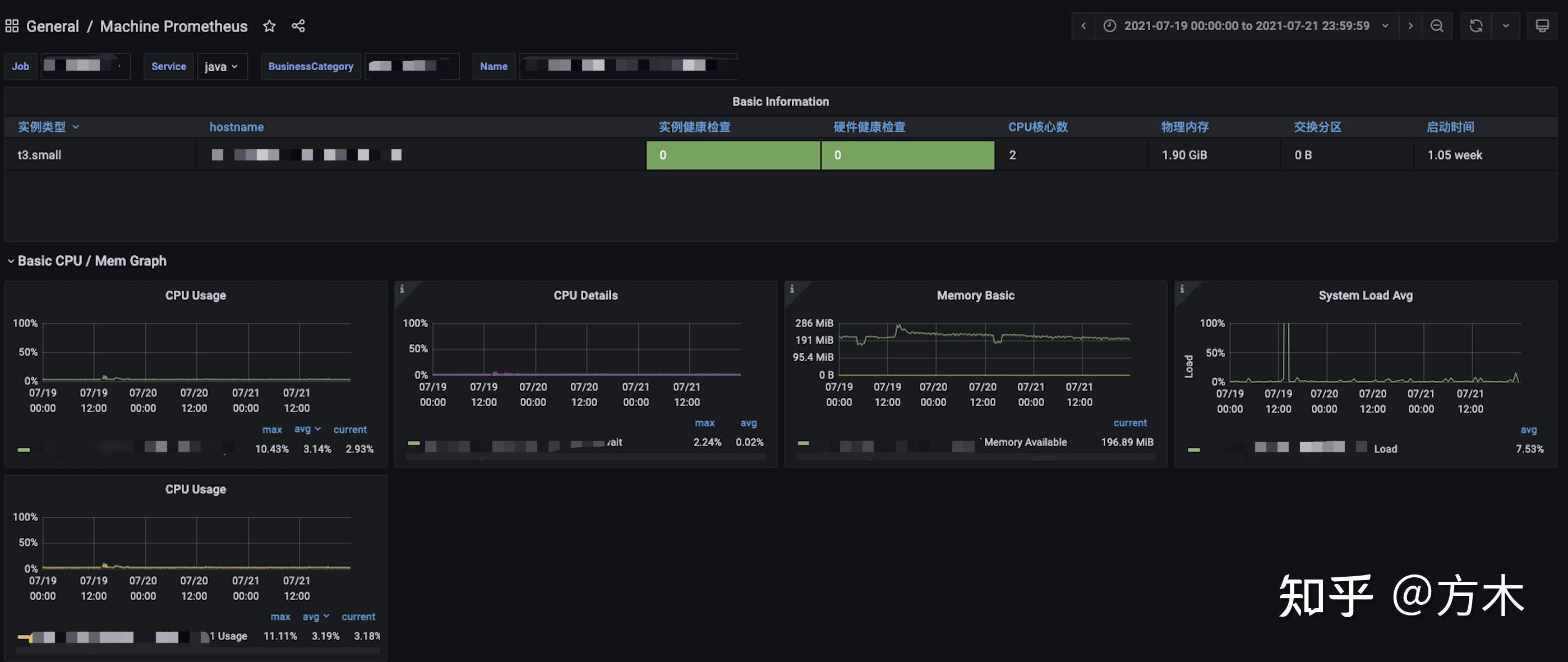
Task: Sort CPU Details legend by max
Action: (x=705, y=422)
